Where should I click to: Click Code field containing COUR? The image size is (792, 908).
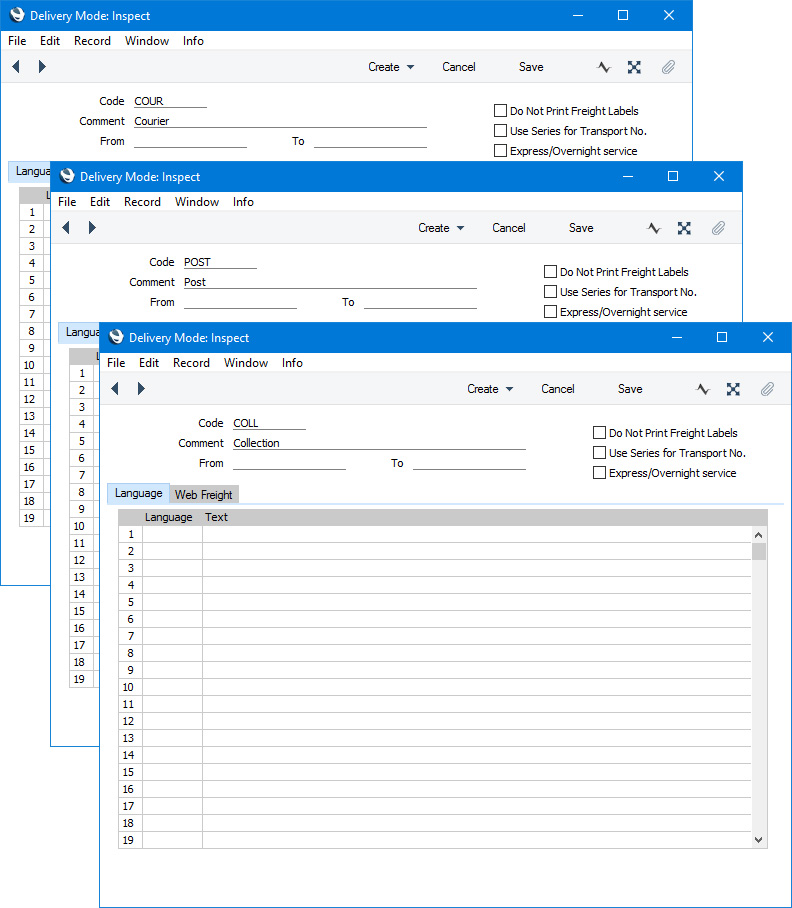170,101
